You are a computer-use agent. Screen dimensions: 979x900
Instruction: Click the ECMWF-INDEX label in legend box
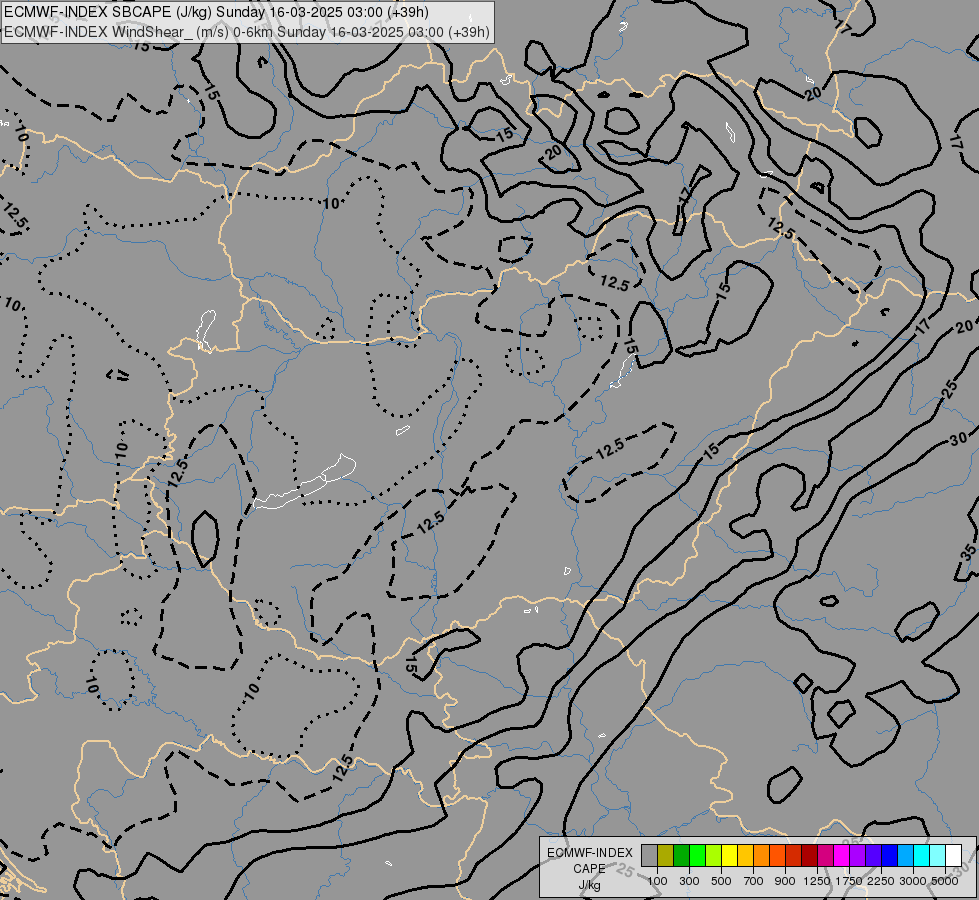(589, 853)
